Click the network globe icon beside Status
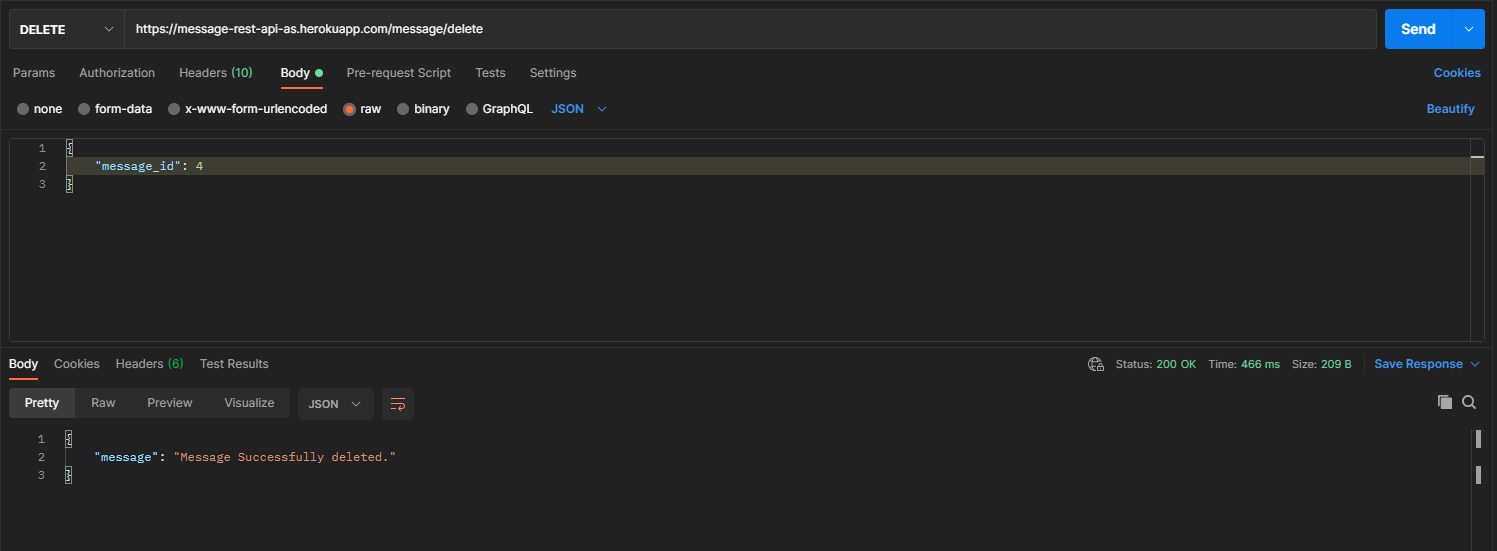Image resolution: width=1497 pixels, height=551 pixels. [1096, 364]
